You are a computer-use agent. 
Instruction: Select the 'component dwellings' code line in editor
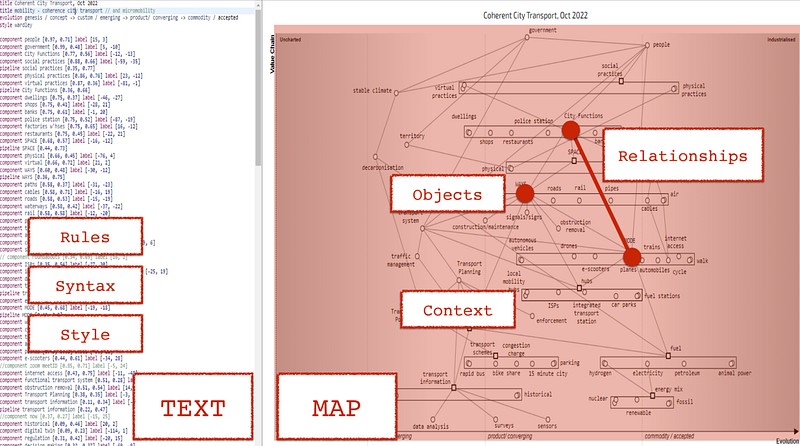pyautogui.click(x=61, y=97)
